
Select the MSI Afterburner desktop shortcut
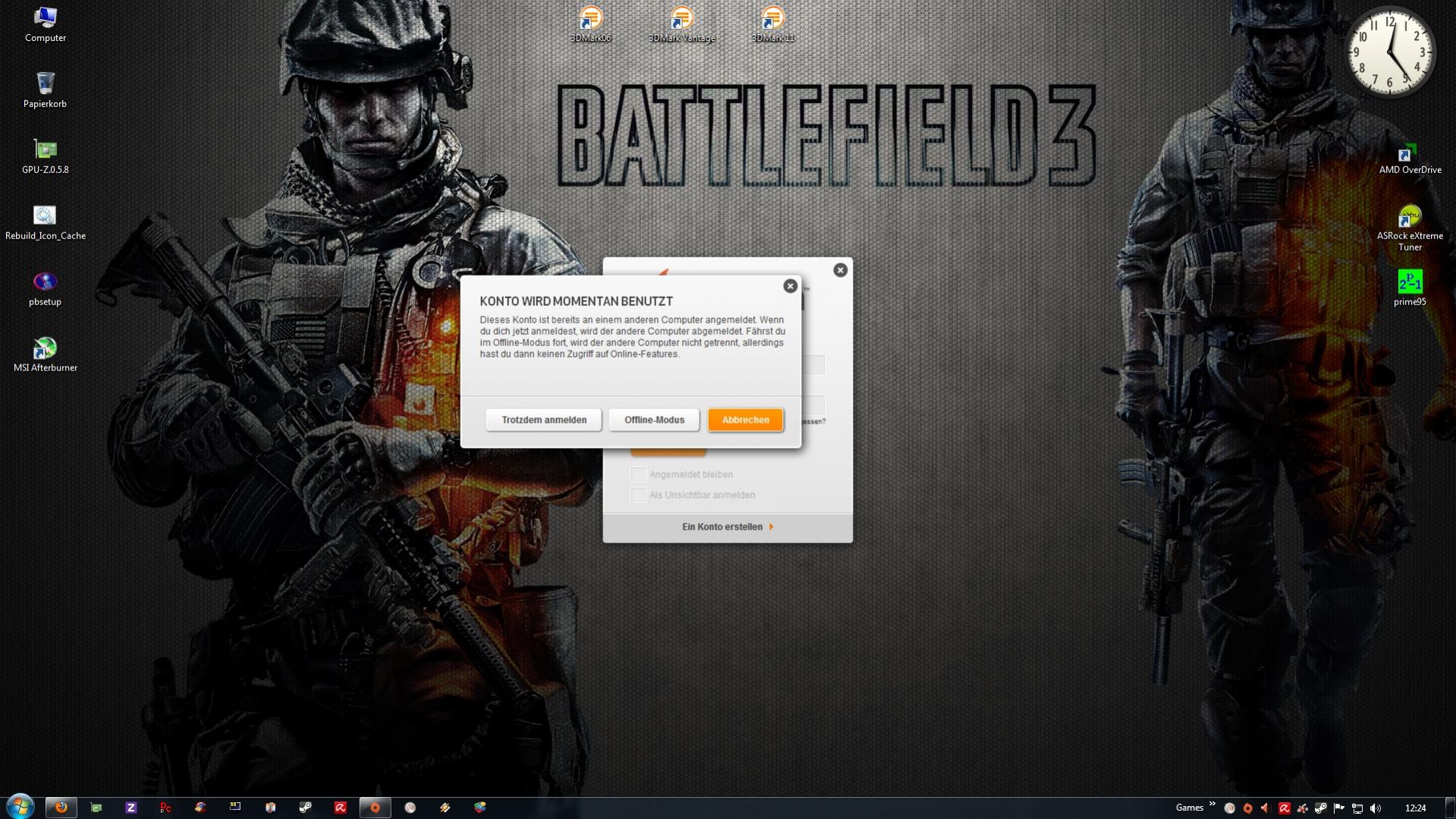(46, 354)
